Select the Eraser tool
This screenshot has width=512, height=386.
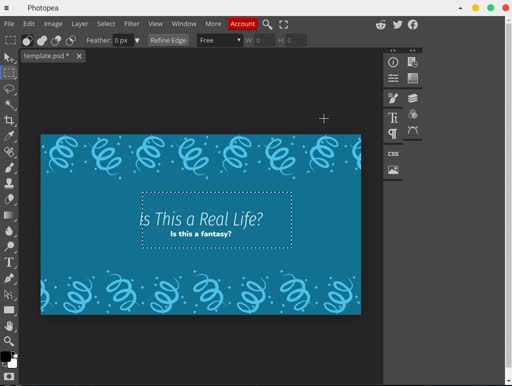coord(9,199)
